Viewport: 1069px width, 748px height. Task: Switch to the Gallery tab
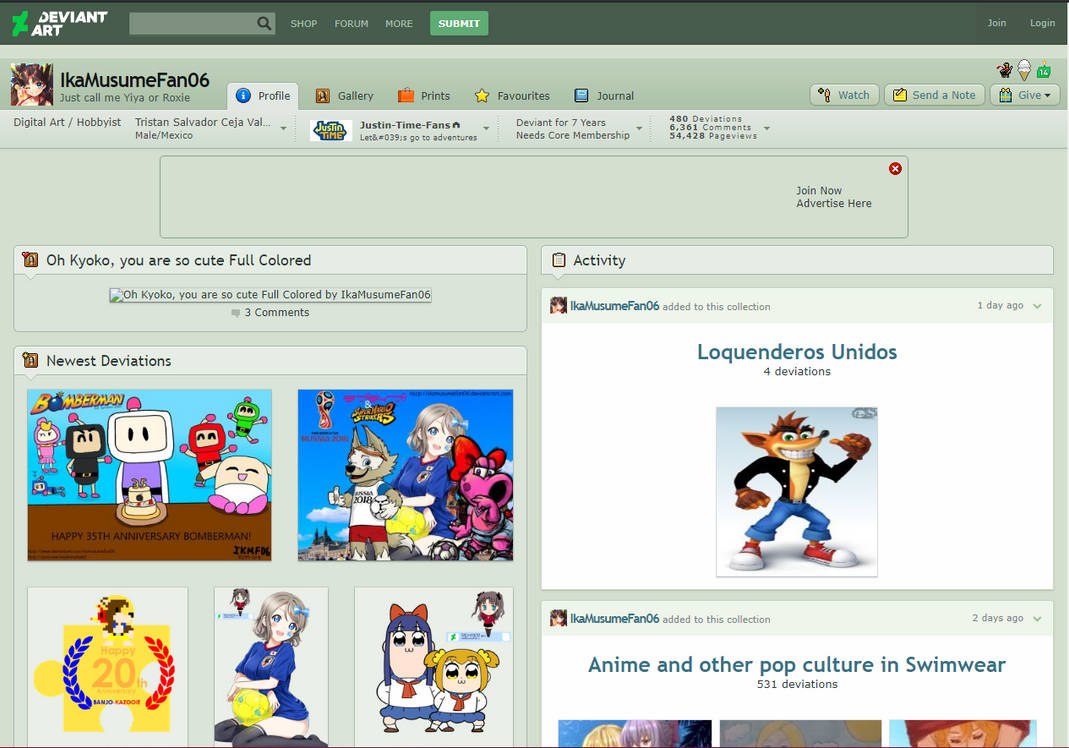coord(344,95)
